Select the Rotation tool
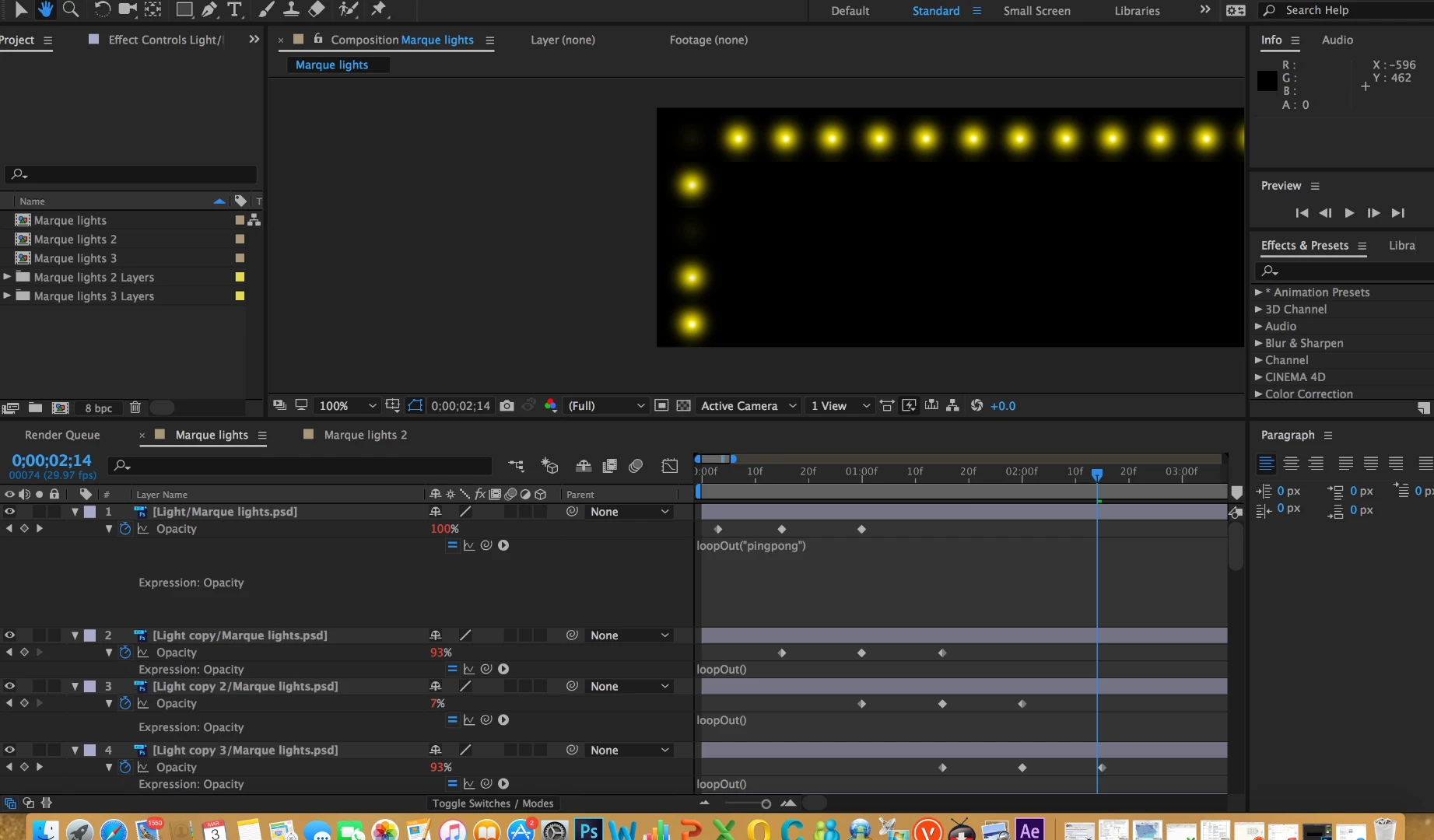The height and width of the screenshot is (840, 1434). coord(102,9)
